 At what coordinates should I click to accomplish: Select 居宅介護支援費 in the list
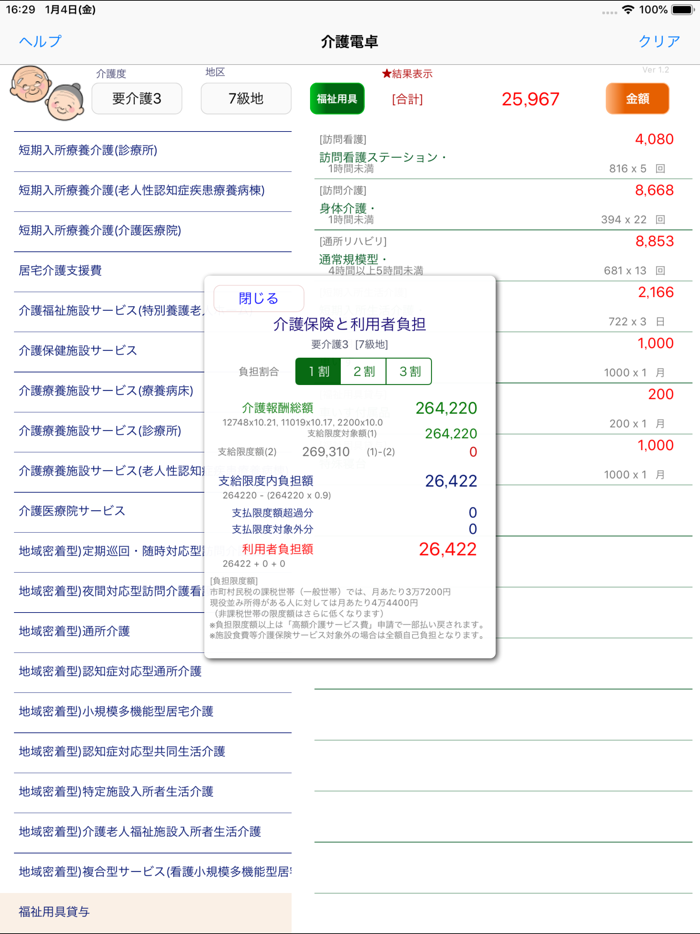[153, 270]
